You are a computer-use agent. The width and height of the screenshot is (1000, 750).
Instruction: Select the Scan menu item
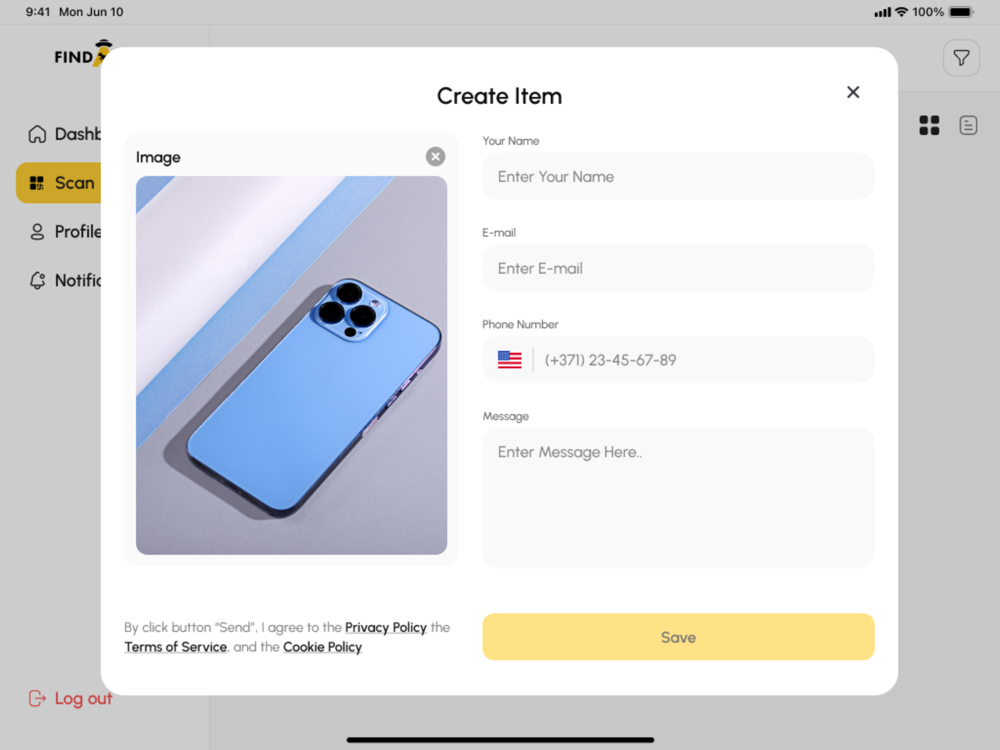coord(59,183)
